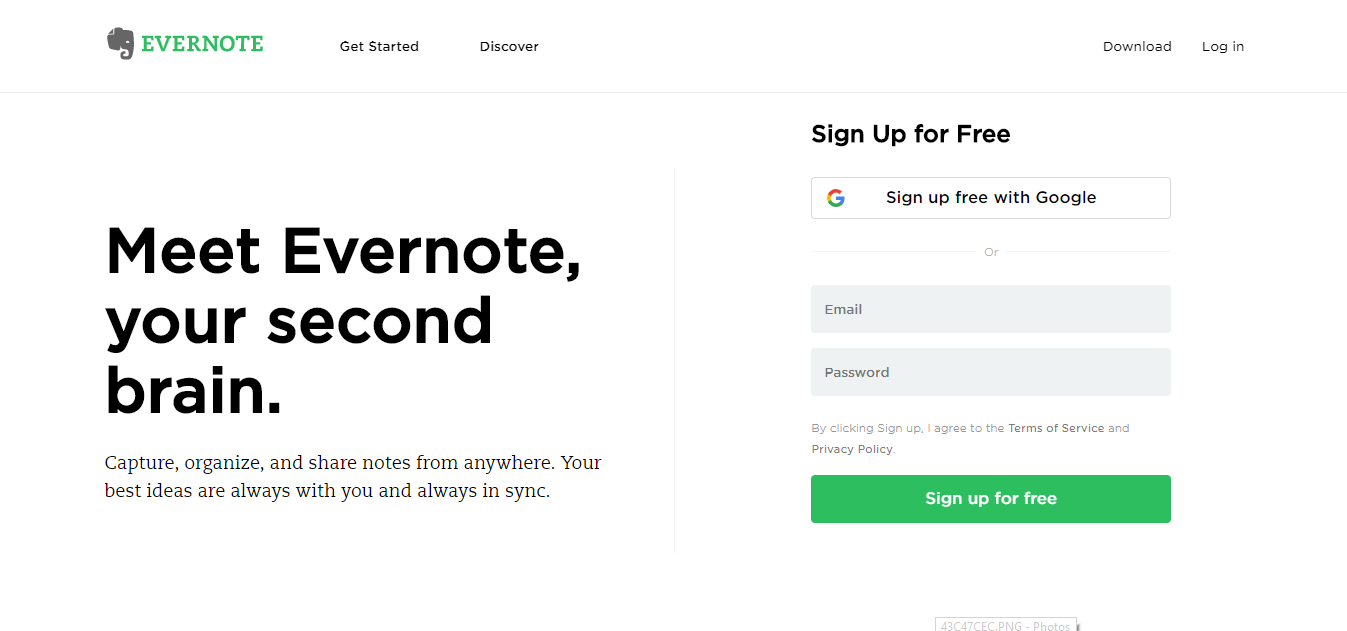Open the Discover navigation item
The height and width of the screenshot is (631, 1347).
click(509, 46)
